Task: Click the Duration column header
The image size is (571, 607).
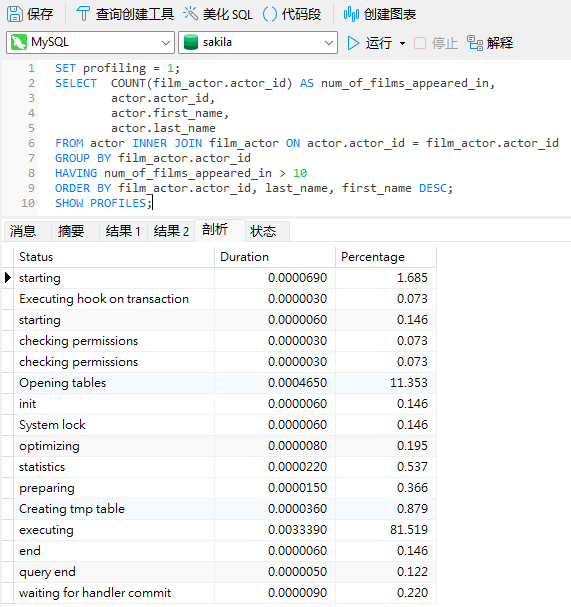Action: [275, 257]
